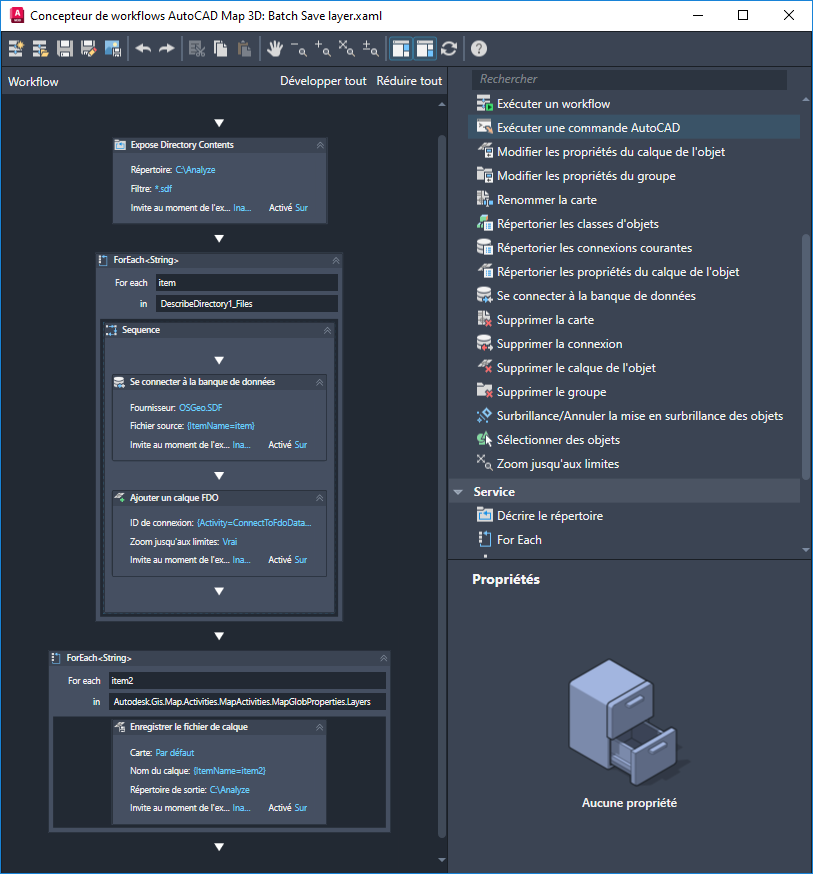
Task: Toggle Activé 'Sur' in Ajouter un calque FDO
Action: click(x=301, y=560)
